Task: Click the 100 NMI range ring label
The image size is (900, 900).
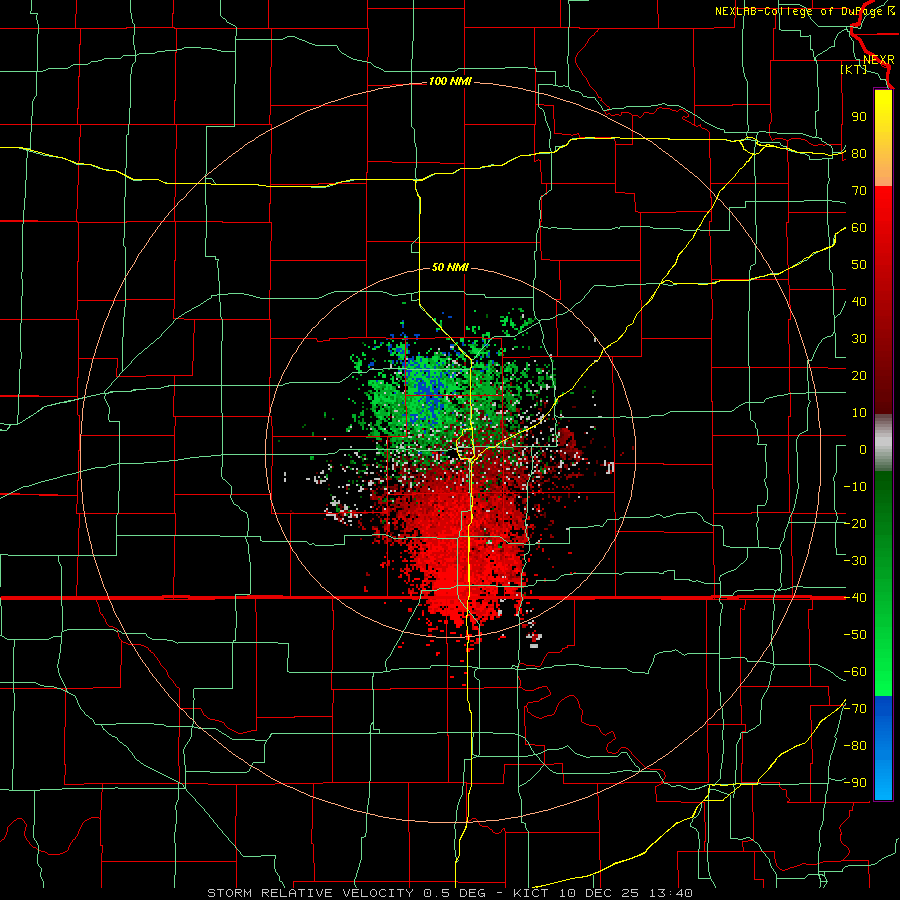Action: coord(450,82)
